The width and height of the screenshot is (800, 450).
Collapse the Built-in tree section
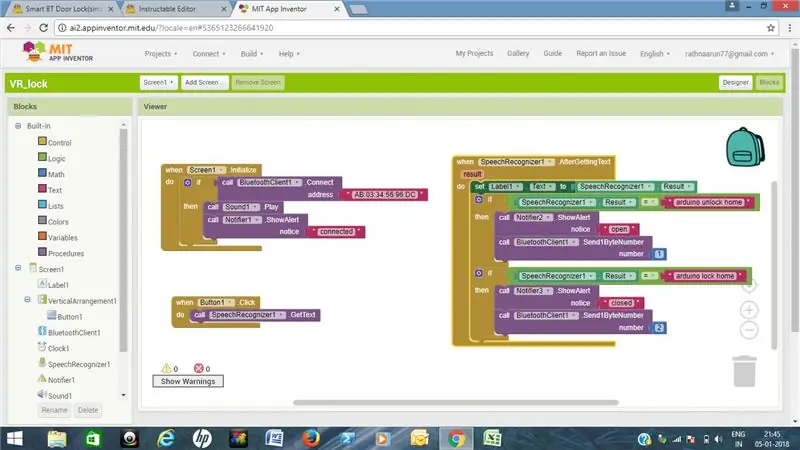(x=18, y=126)
